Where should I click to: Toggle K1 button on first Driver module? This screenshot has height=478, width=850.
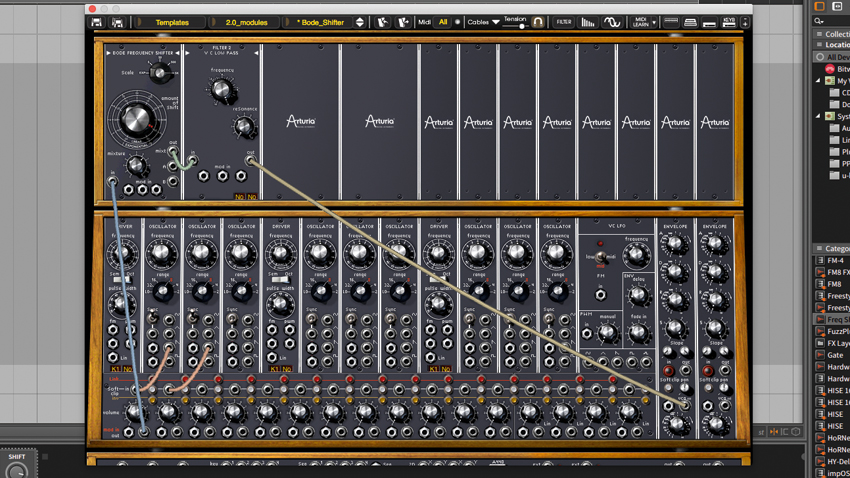[x=115, y=369]
